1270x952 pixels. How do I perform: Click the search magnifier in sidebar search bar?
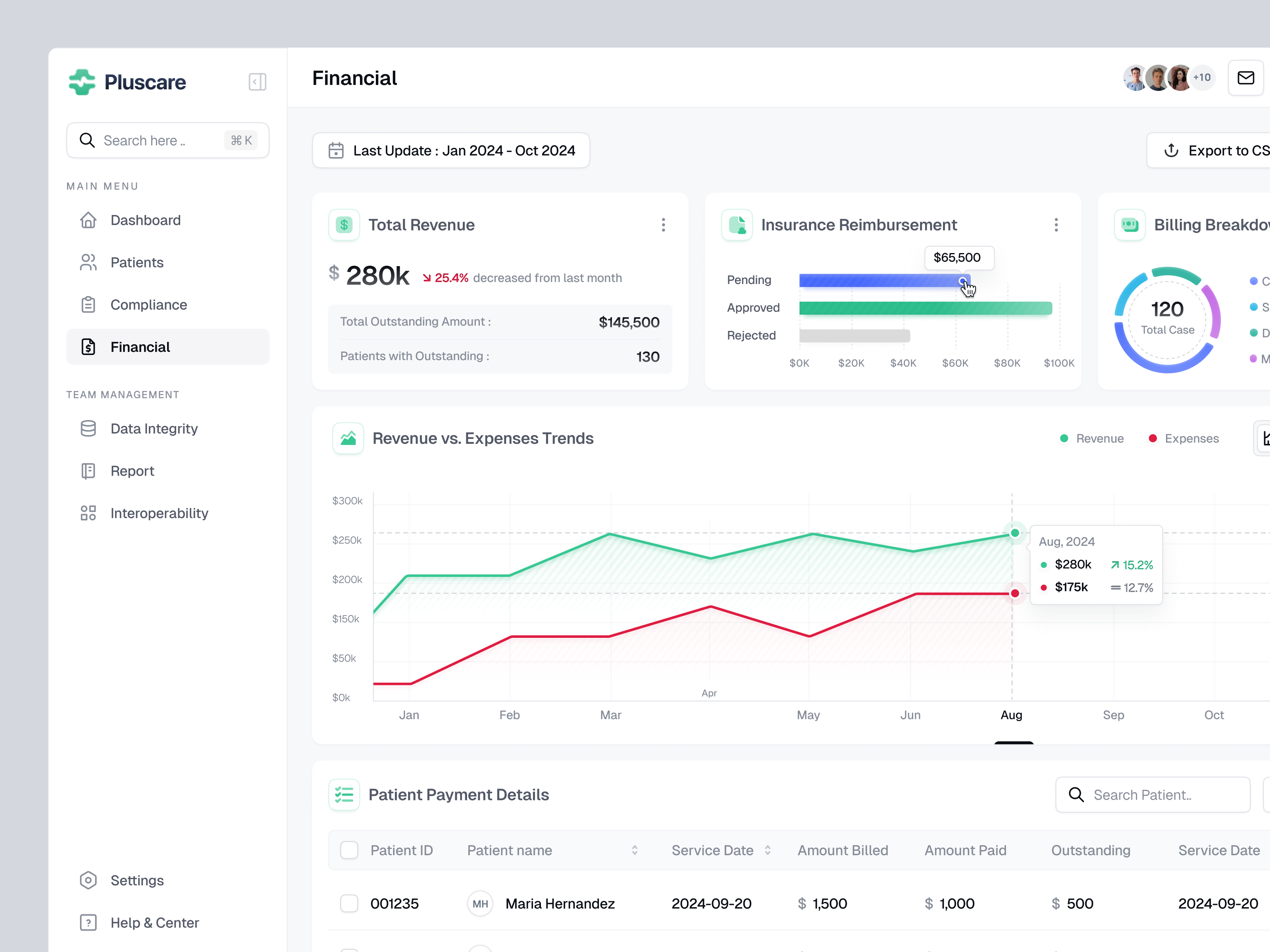pyautogui.click(x=87, y=140)
